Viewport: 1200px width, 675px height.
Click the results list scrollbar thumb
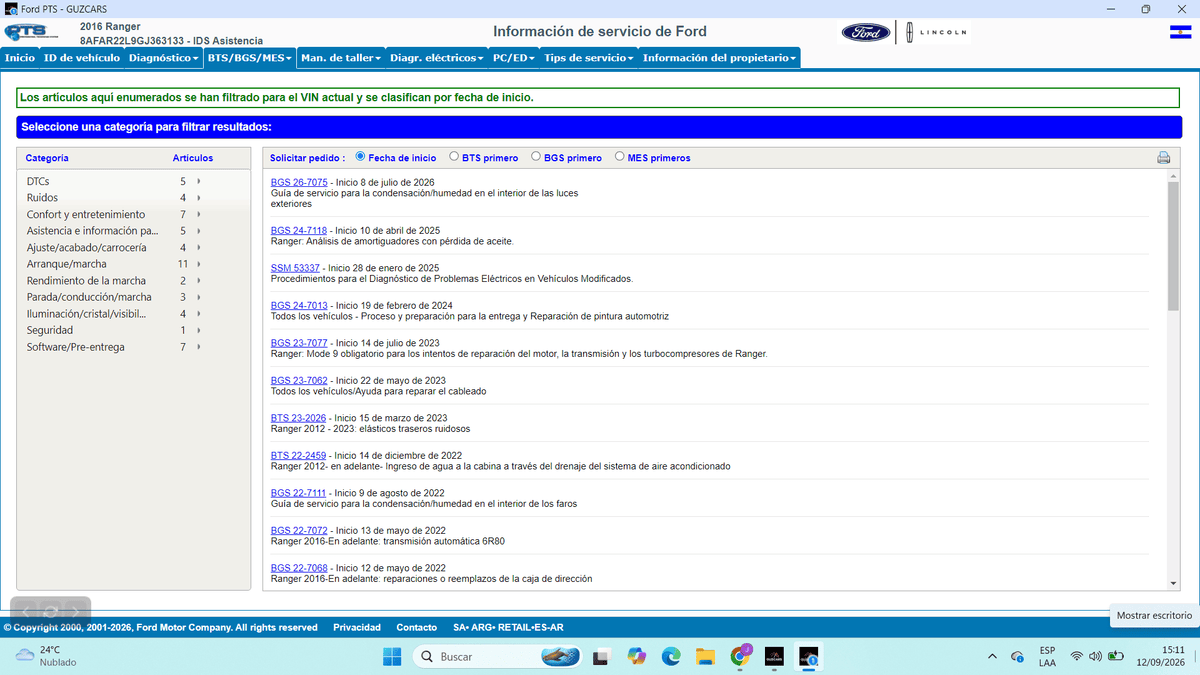coord(1173,245)
